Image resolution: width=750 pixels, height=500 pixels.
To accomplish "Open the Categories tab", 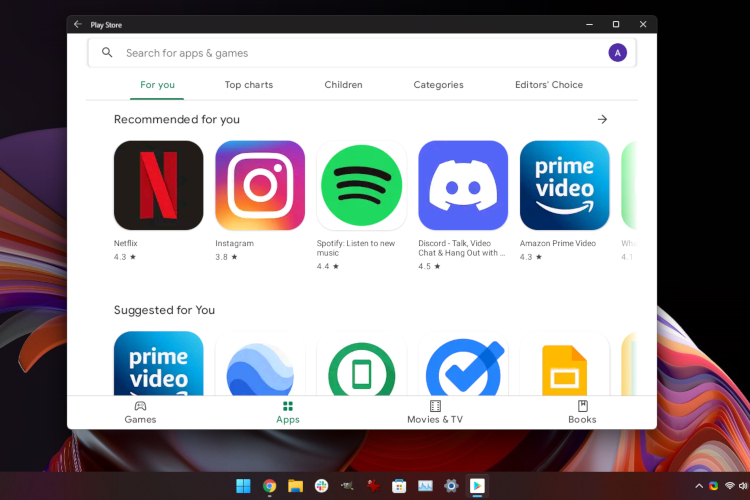I will (x=438, y=85).
